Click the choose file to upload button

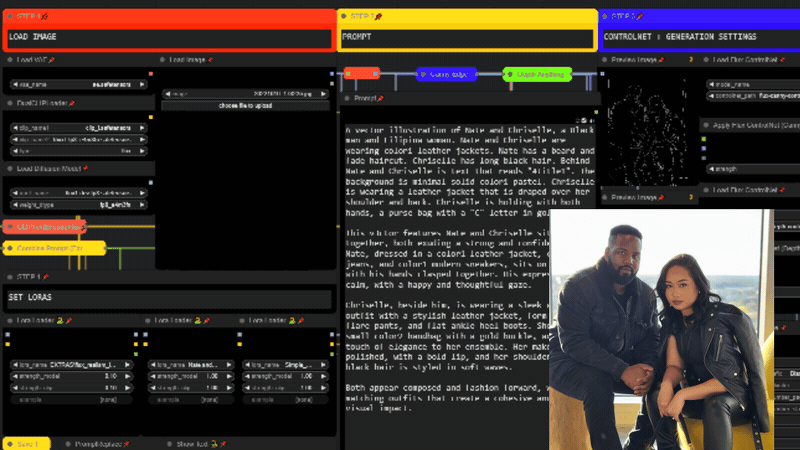pyautogui.click(x=247, y=105)
